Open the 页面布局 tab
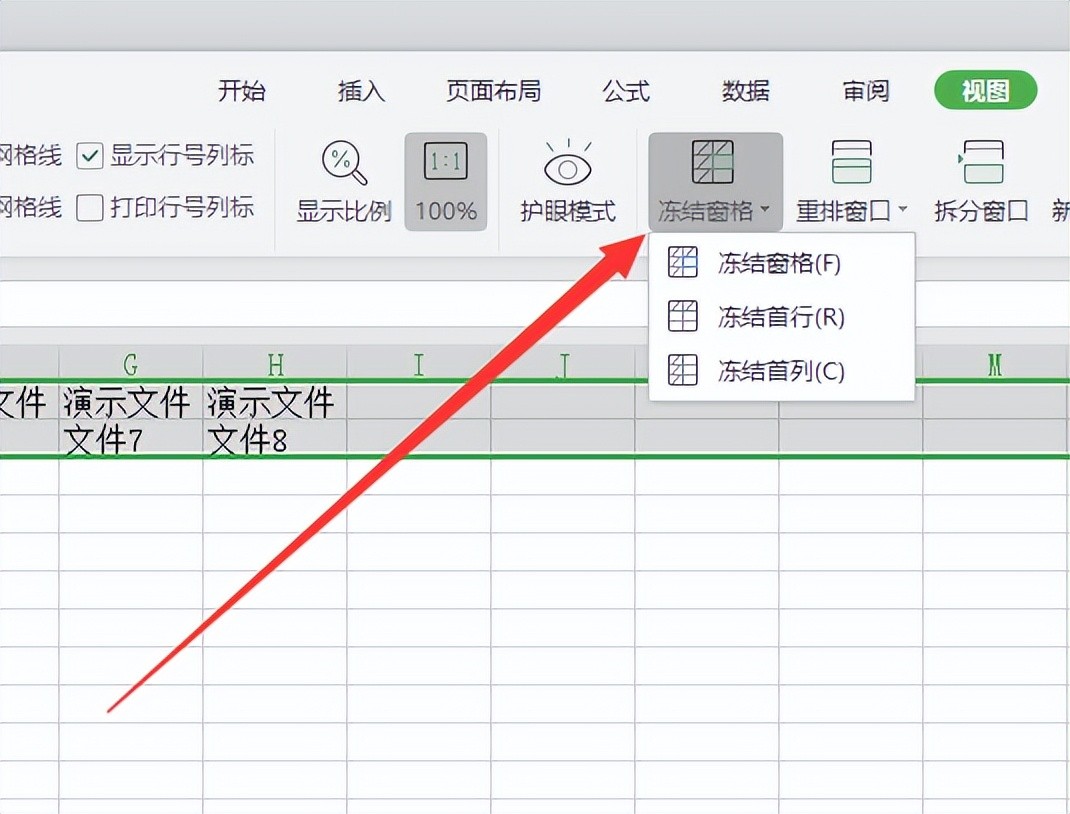The height and width of the screenshot is (814, 1070). click(x=493, y=92)
